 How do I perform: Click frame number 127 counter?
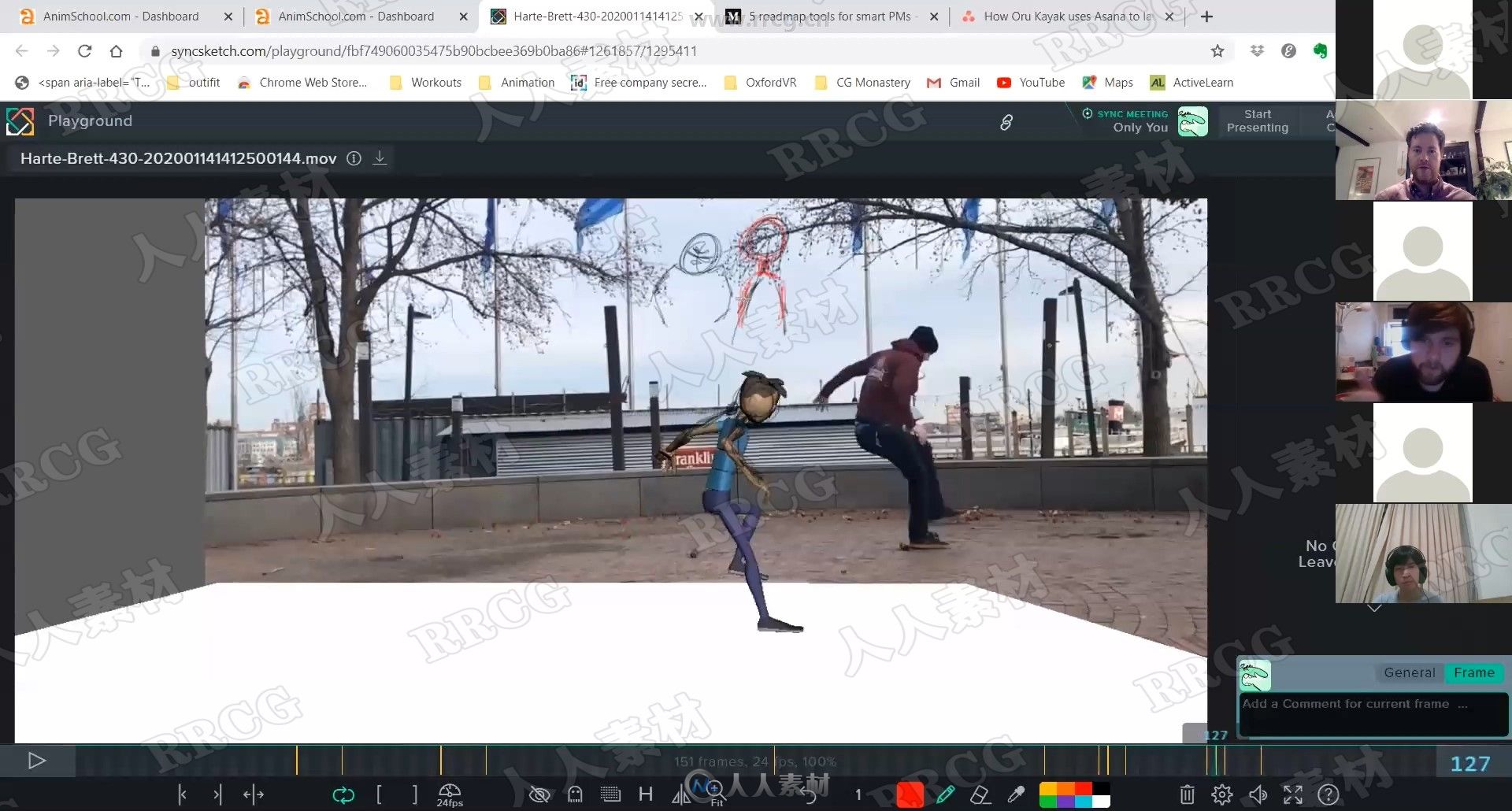coord(1470,764)
